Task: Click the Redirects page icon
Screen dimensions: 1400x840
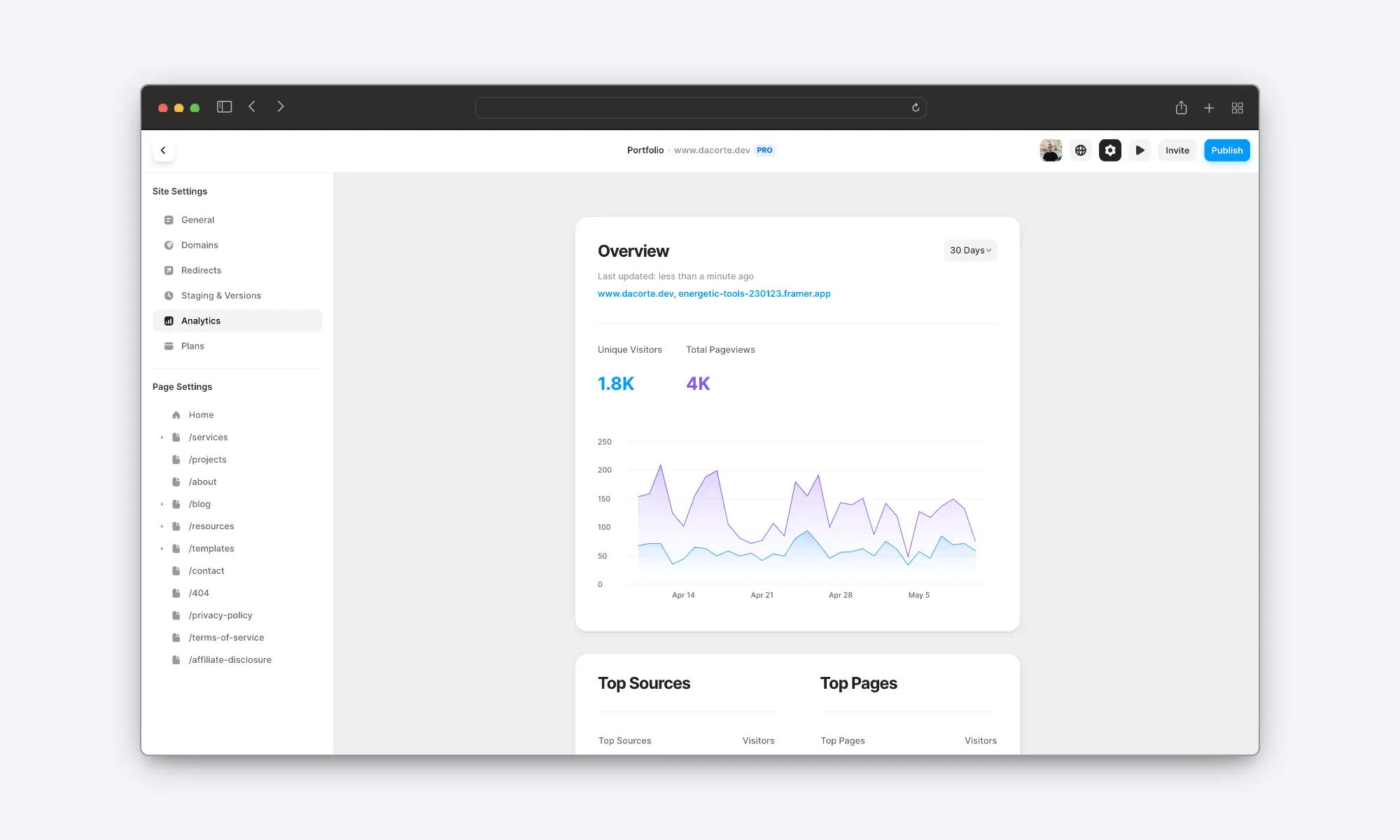Action: (x=168, y=270)
